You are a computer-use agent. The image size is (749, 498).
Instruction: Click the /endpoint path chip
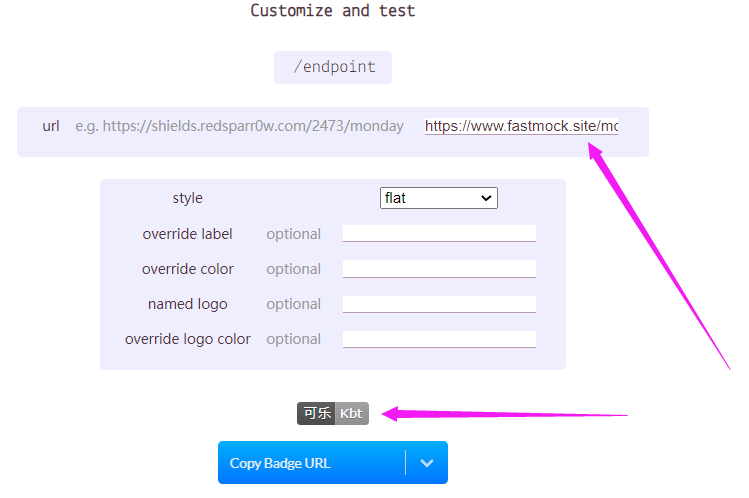point(333,67)
